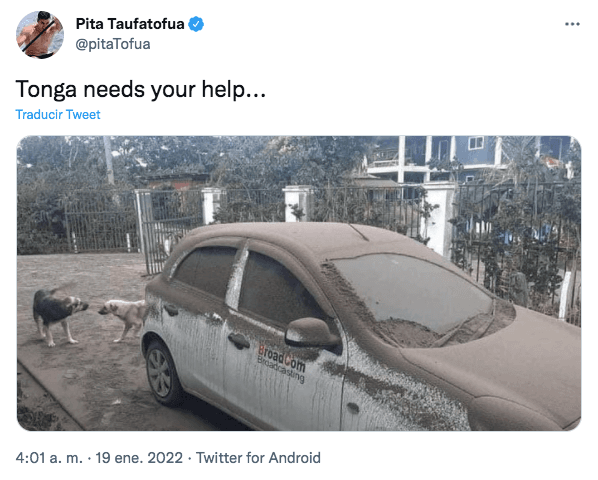This screenshot has width=598, height=480.
Task: Click the dark dog on the left
Action: (x=58, y=315)
